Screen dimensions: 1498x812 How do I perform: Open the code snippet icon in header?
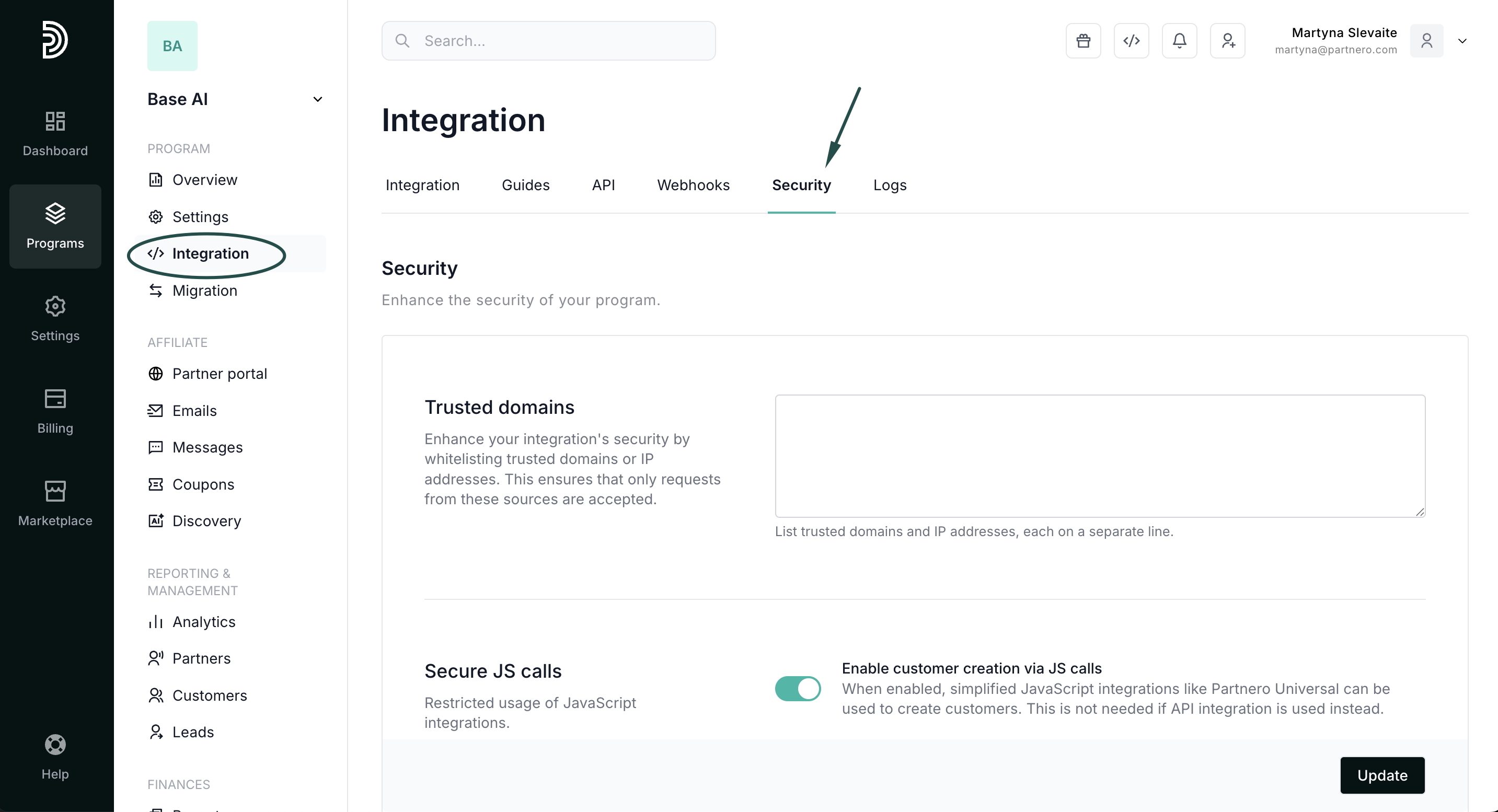coord(1131,41)
